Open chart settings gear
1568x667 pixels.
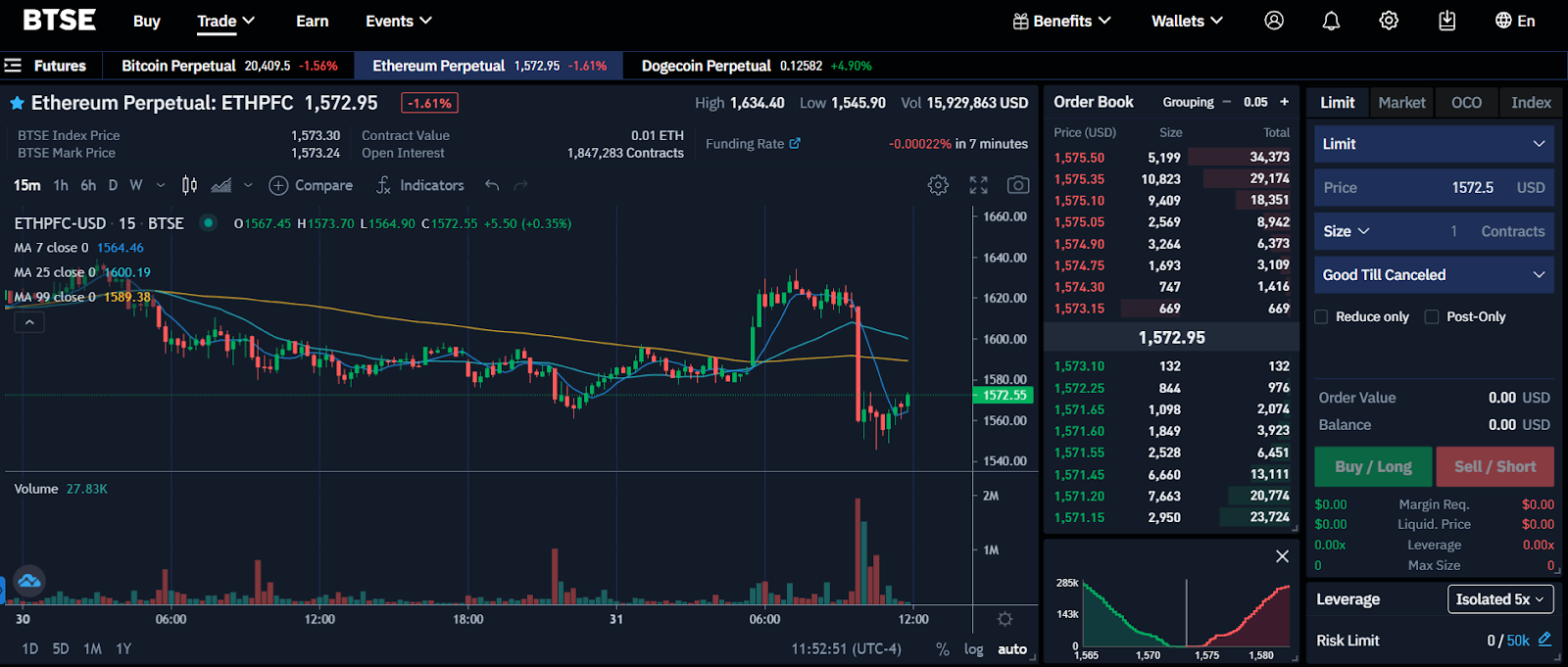938,185
